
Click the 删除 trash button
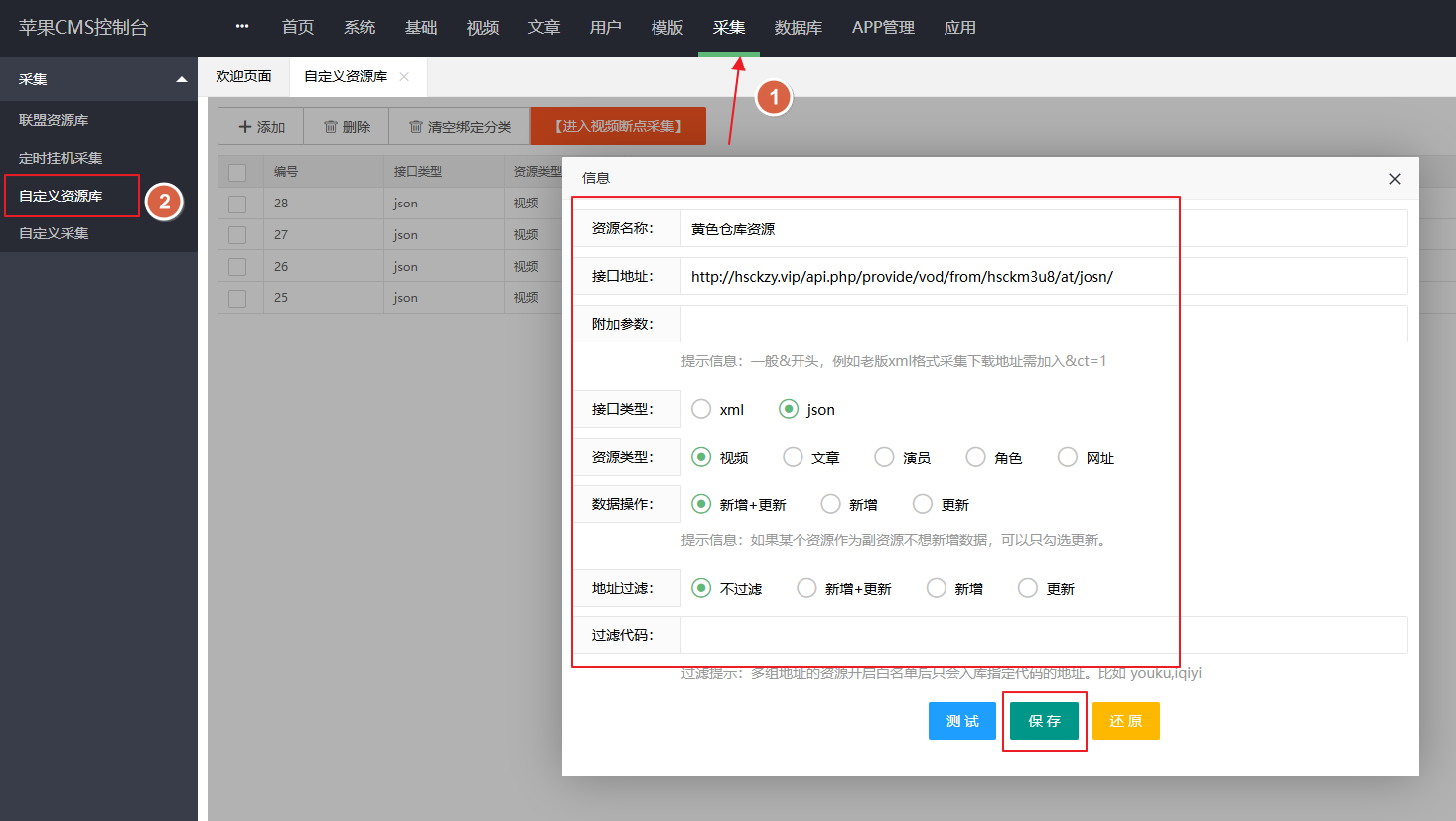click(347, 127)
